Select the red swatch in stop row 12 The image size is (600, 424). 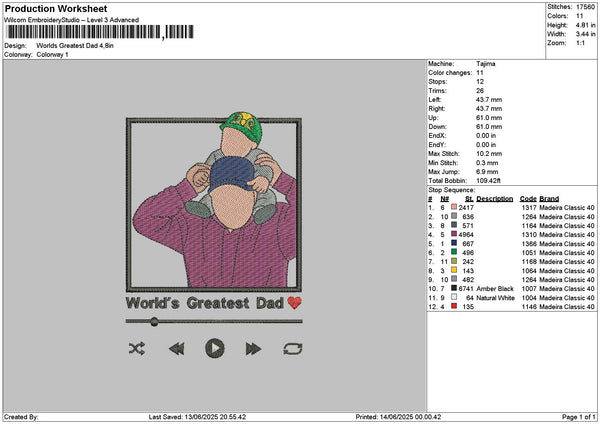pos(454,306)
